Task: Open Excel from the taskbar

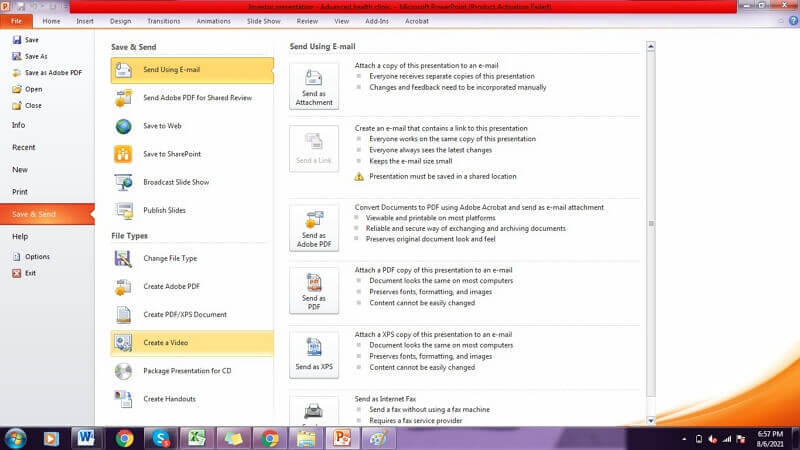Action: coord(196,438)
